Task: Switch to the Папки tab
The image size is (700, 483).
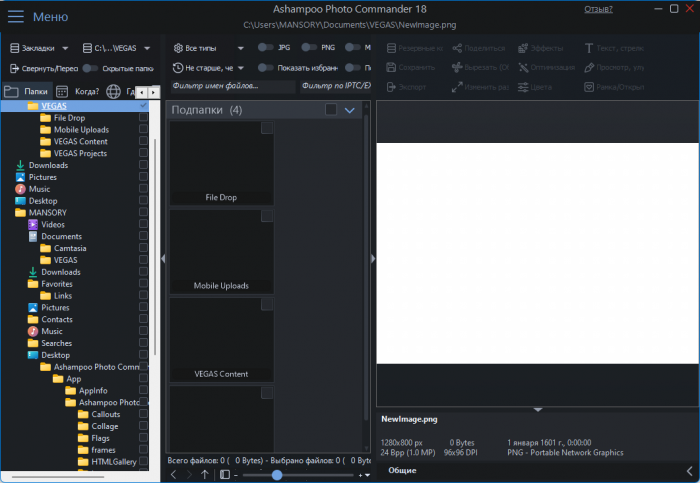Action: 26,92
